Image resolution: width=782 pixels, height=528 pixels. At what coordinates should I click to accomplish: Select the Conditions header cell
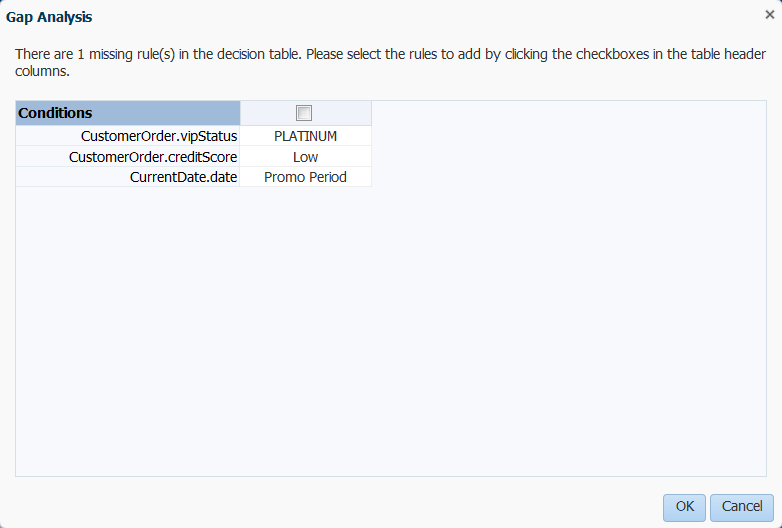(x=128, y=113)
